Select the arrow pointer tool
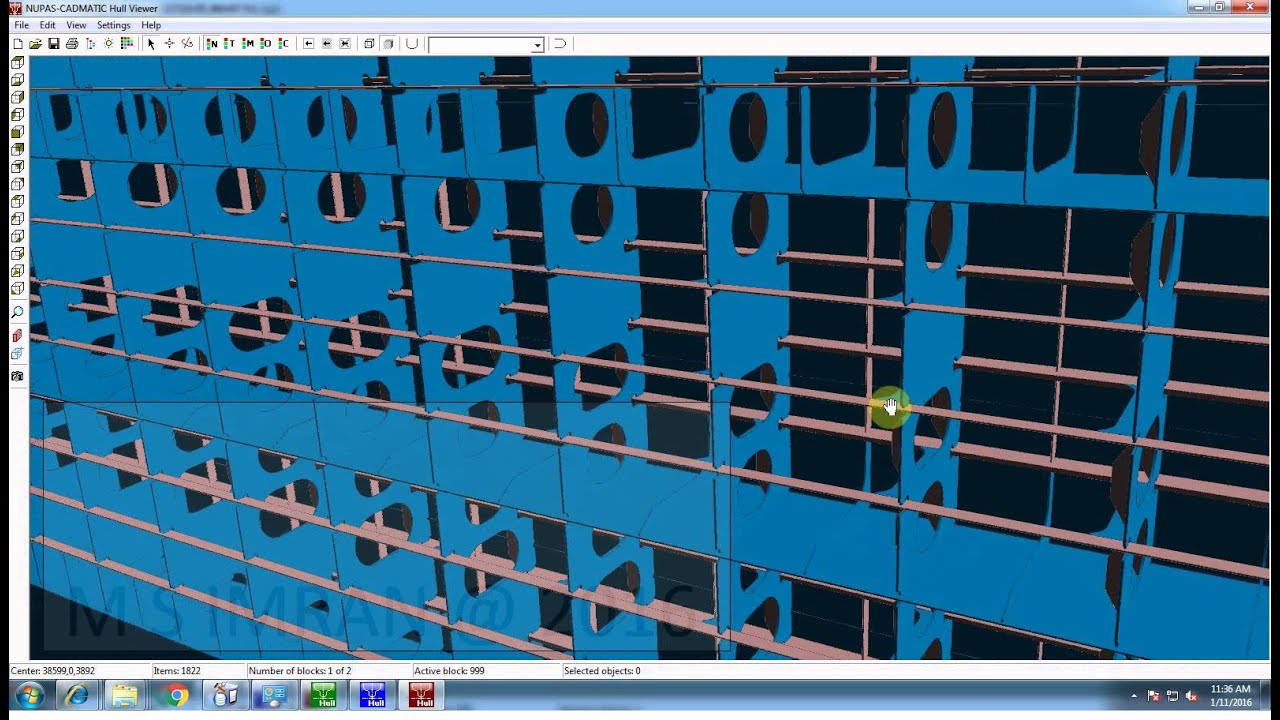The height and width of the screenshot is (720, 1280). click(x=151, y=44)
